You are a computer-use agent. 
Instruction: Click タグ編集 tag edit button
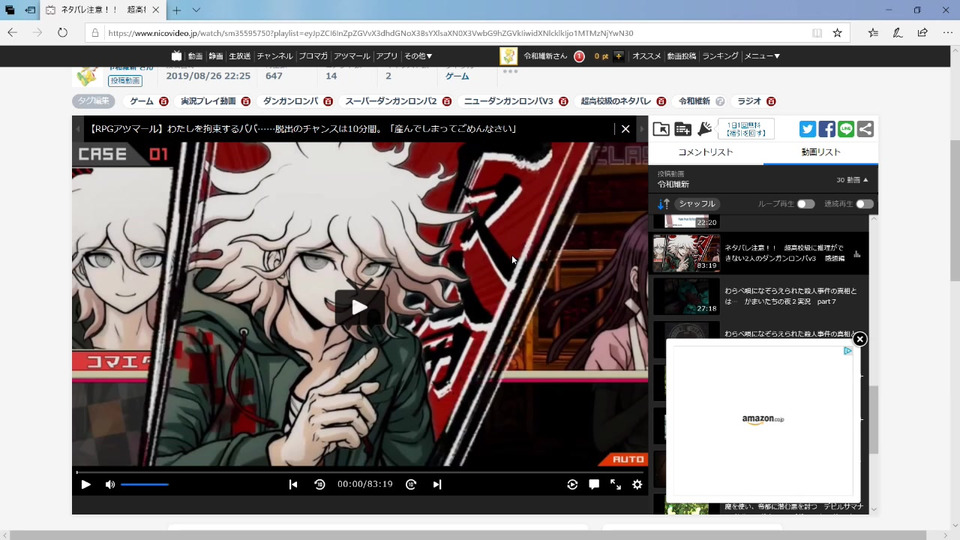(x=94, y=101)
